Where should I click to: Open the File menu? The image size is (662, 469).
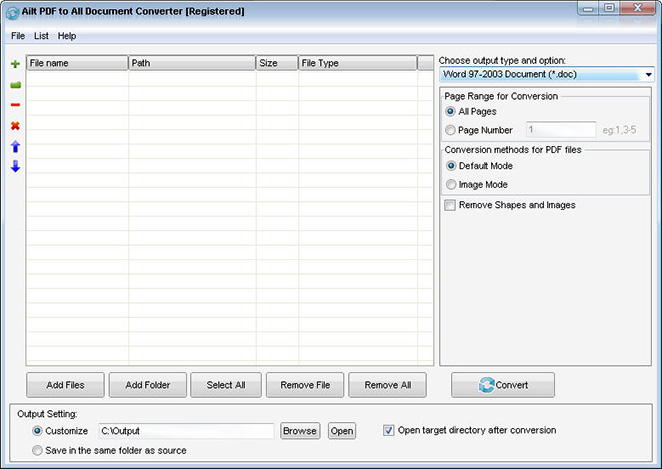point(18,36)
